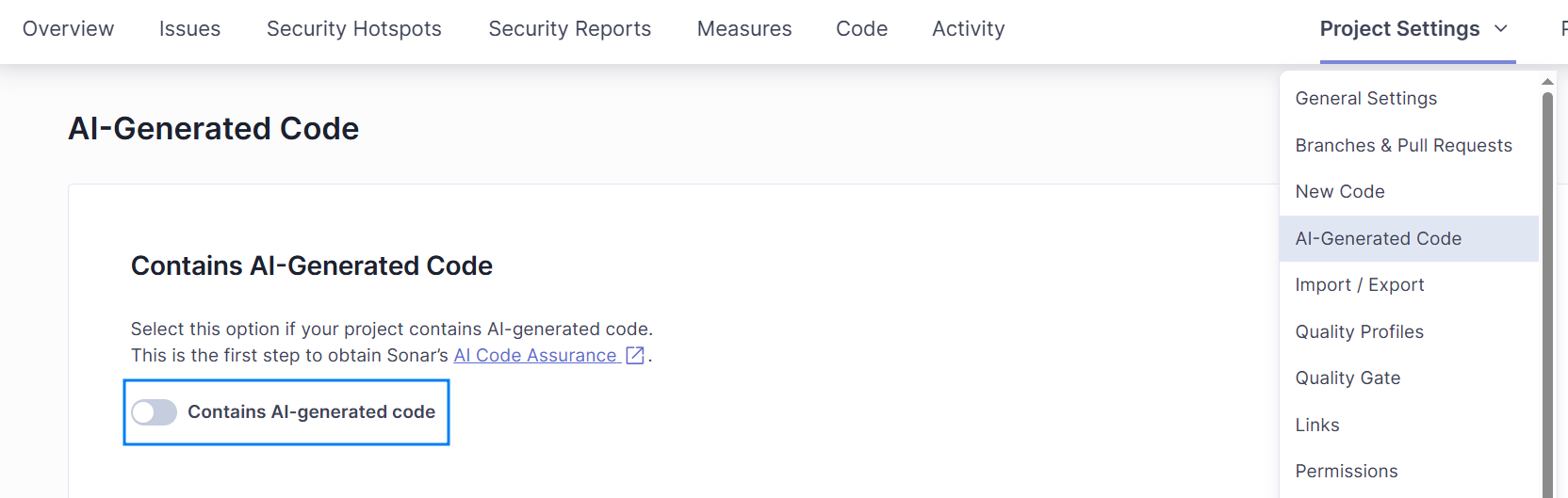Viewport: 1568px width, 498px height.
Task: Select AI-Generated Code menu item
Action: pyautogui.click(x=1378, y=239)
